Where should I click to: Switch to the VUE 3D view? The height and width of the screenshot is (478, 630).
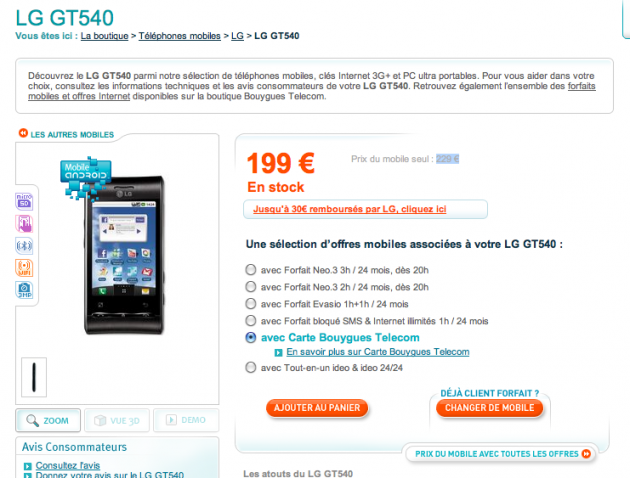(117, 420)
